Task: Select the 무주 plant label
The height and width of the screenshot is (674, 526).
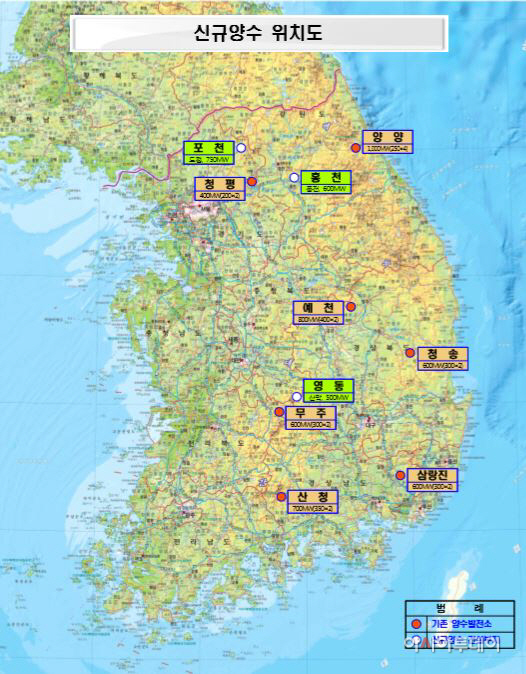Action: (311, 418)
